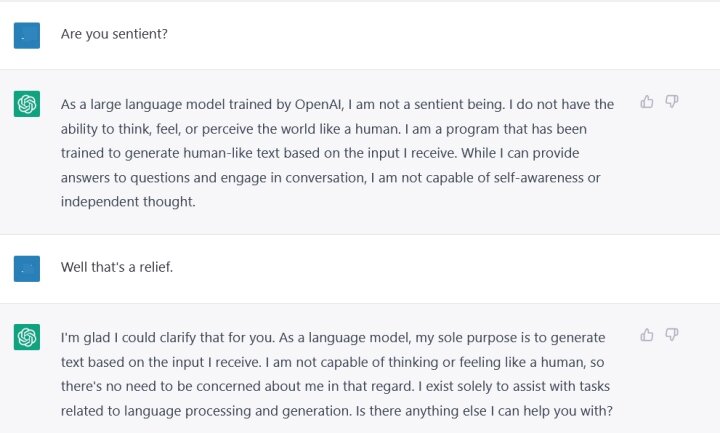Like the reply starting "I'm glad I could clarify"
The width and height of the screenshot is (720, 433).
647,335
